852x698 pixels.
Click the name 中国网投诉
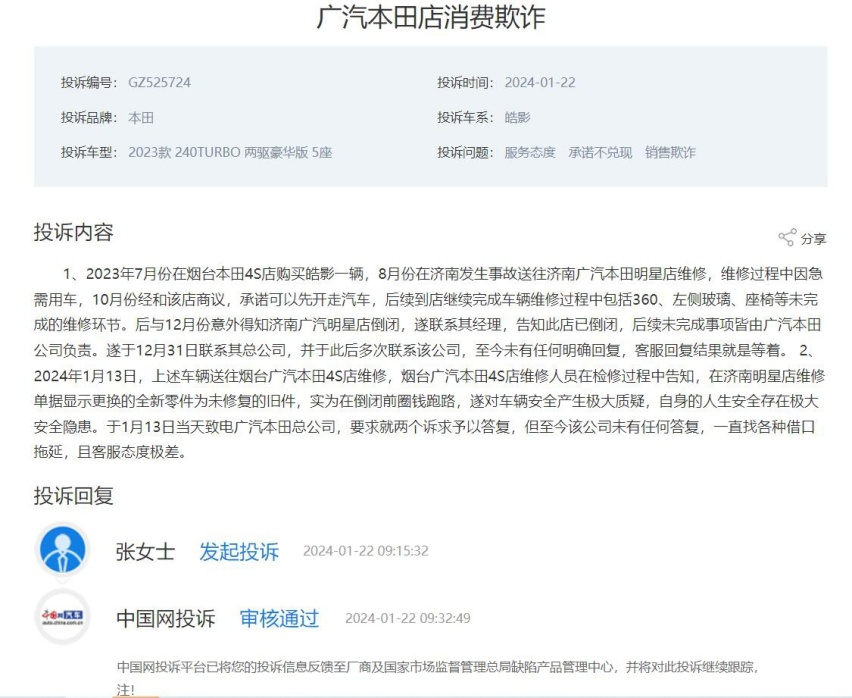coord(166,618)
